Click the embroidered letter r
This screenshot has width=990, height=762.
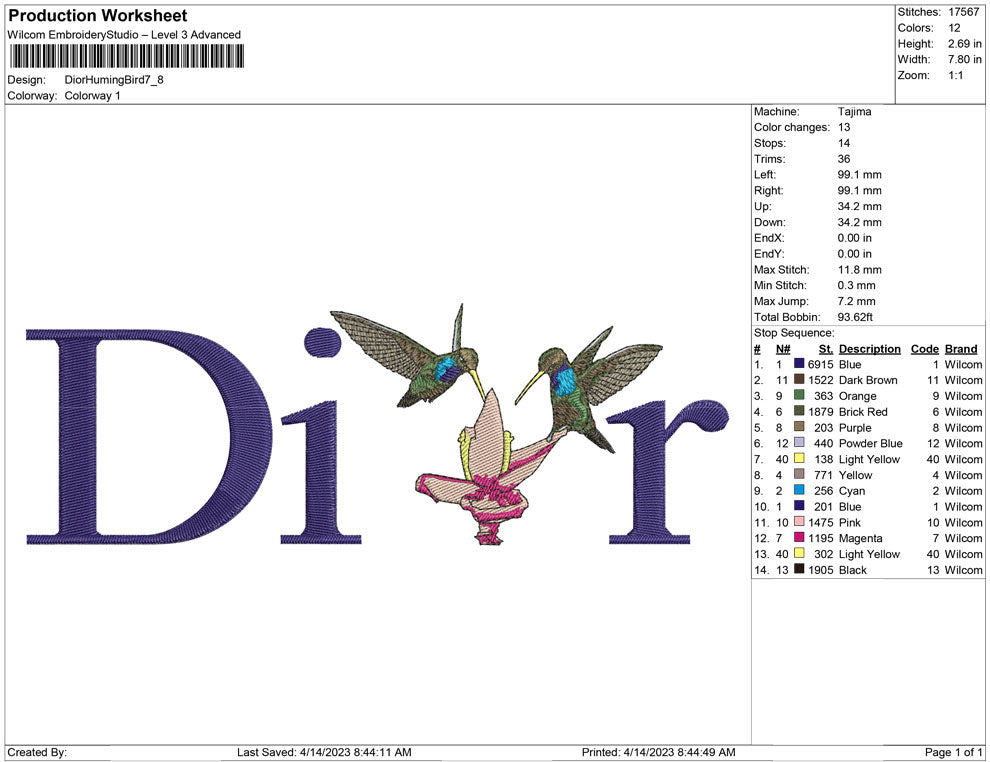point(668,472)
